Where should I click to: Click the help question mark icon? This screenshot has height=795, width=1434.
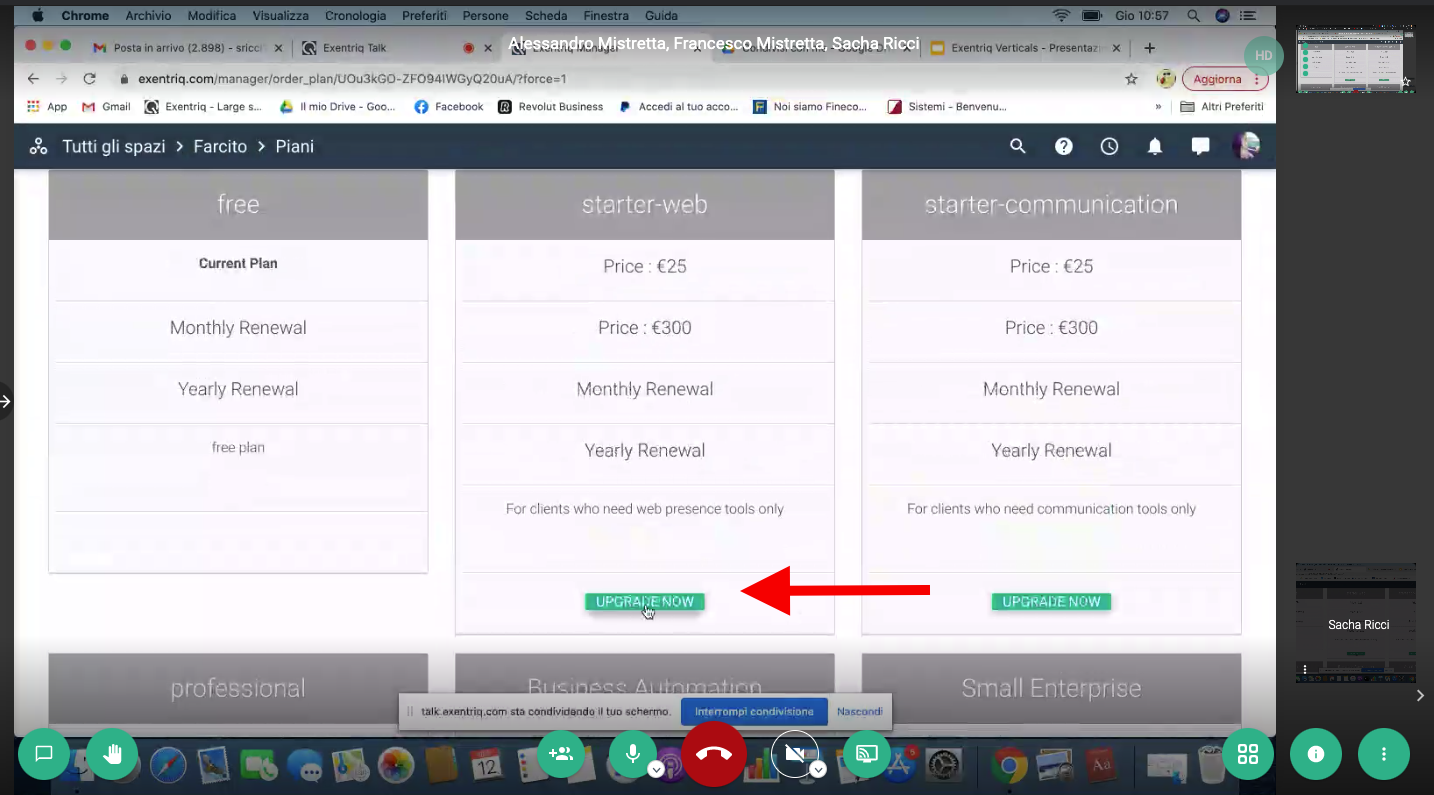tap(1064, 147)
